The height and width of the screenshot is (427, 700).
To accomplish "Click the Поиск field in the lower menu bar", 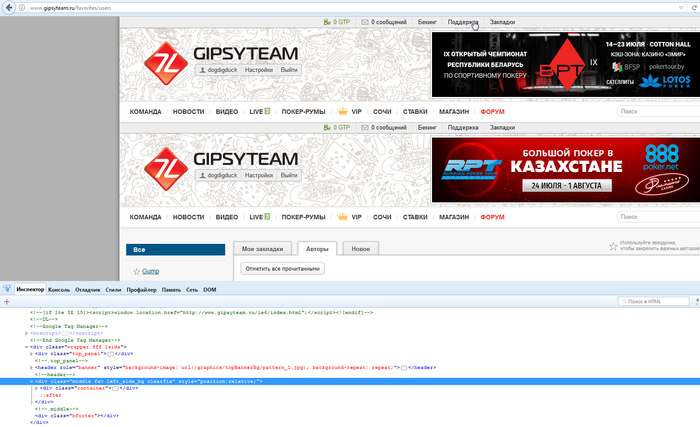I will tap(658, 217).
